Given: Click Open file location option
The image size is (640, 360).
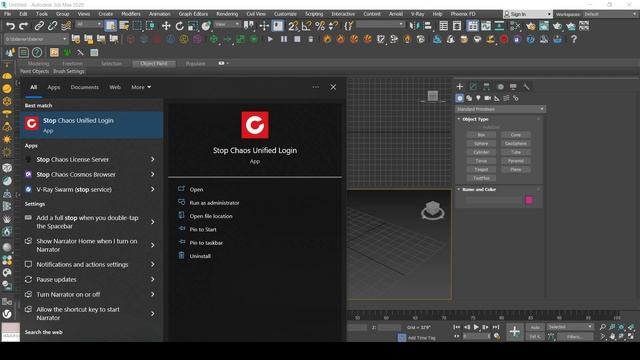Looking at the screenshot, I should (x=211, y=216).
